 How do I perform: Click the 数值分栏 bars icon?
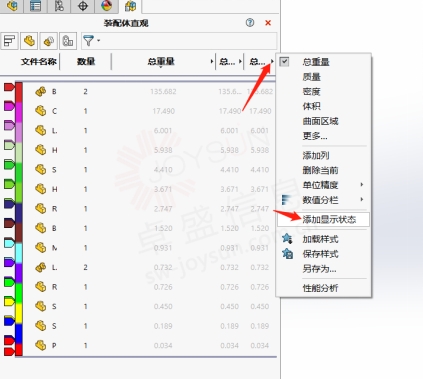[286, 200]
